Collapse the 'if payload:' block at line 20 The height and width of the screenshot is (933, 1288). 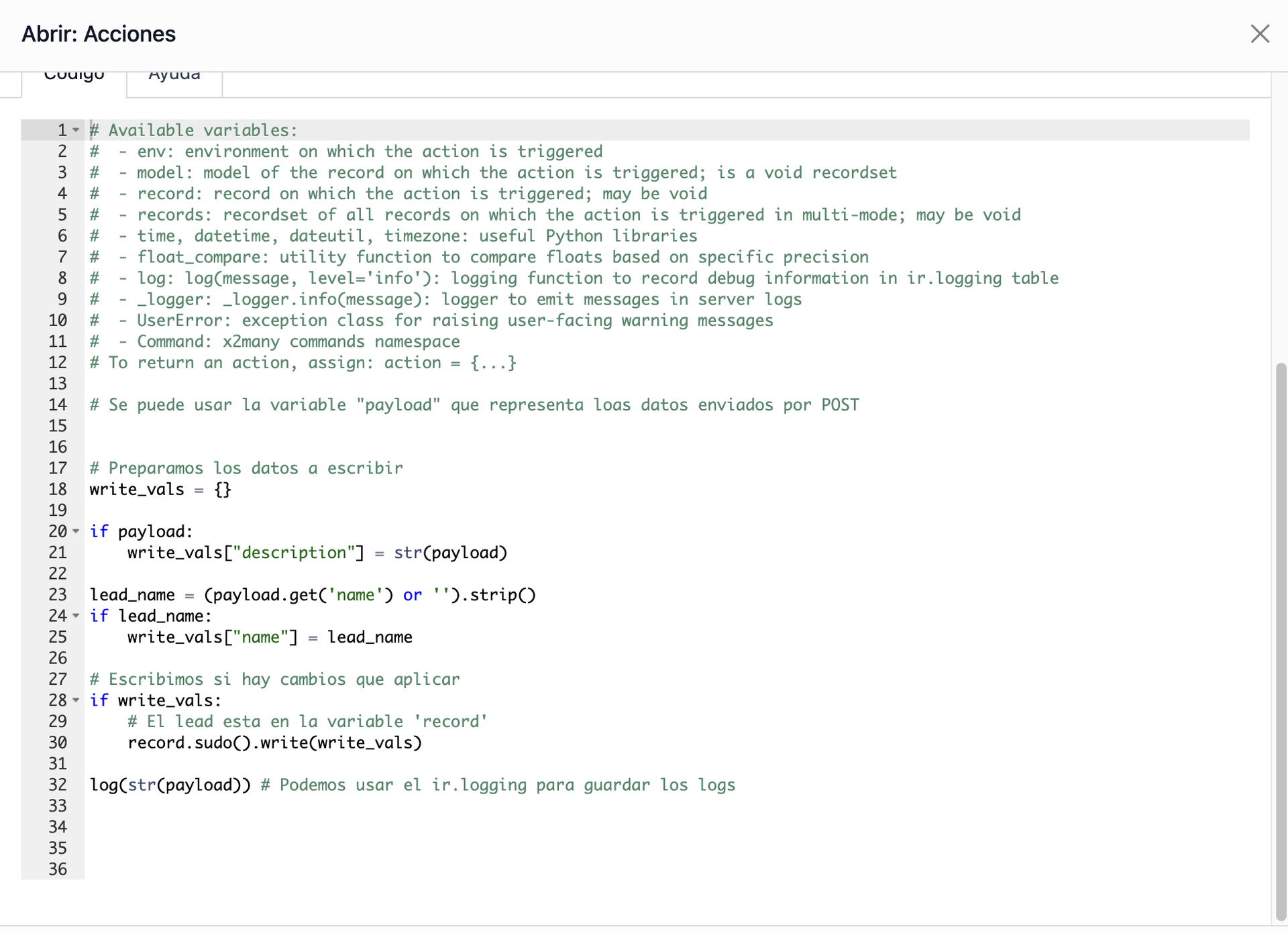click(76, 531)
